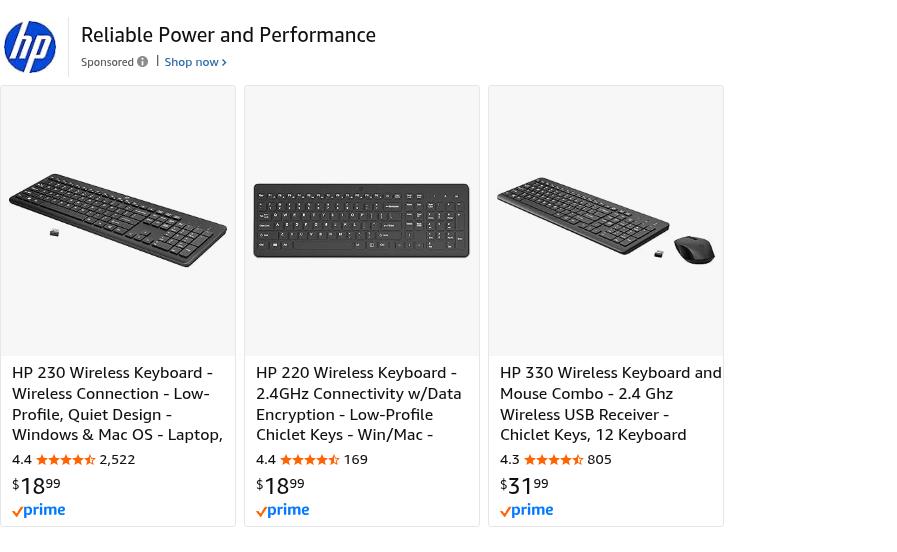Open the Shop now link
This screenshot has width=897, height=552.
coord(191,62)
